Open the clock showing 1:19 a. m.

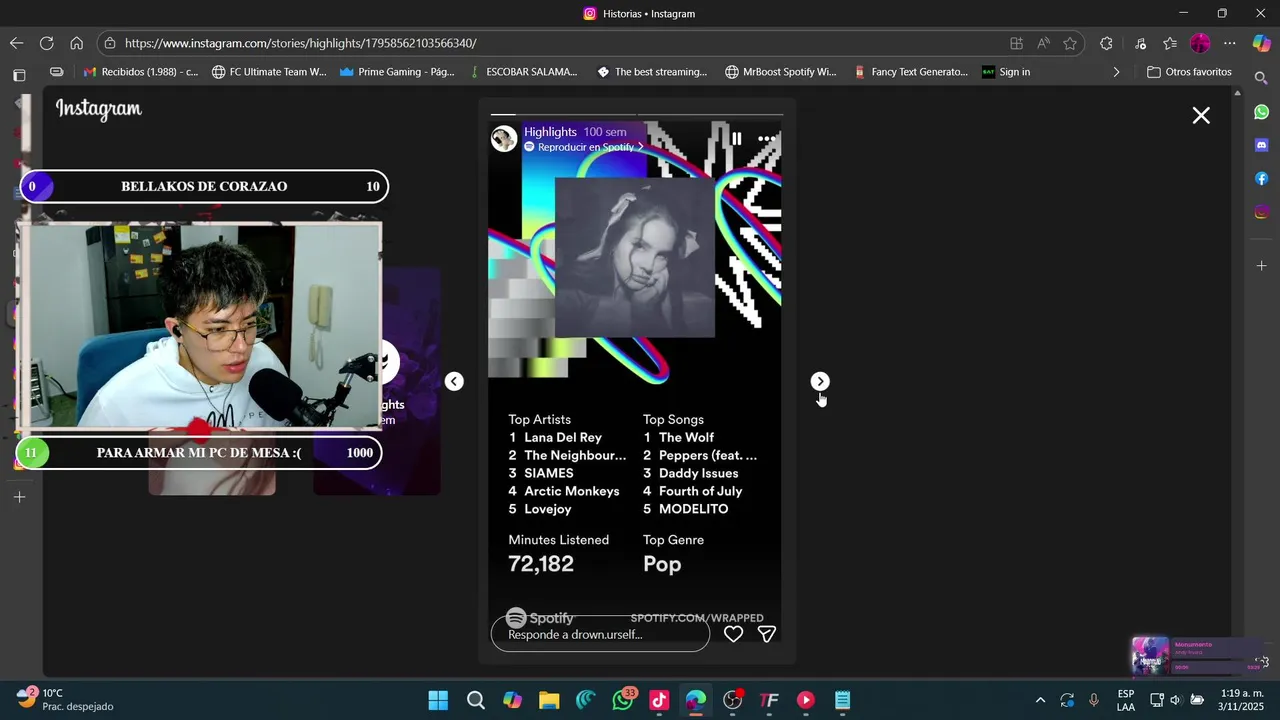click(1243, 699)
